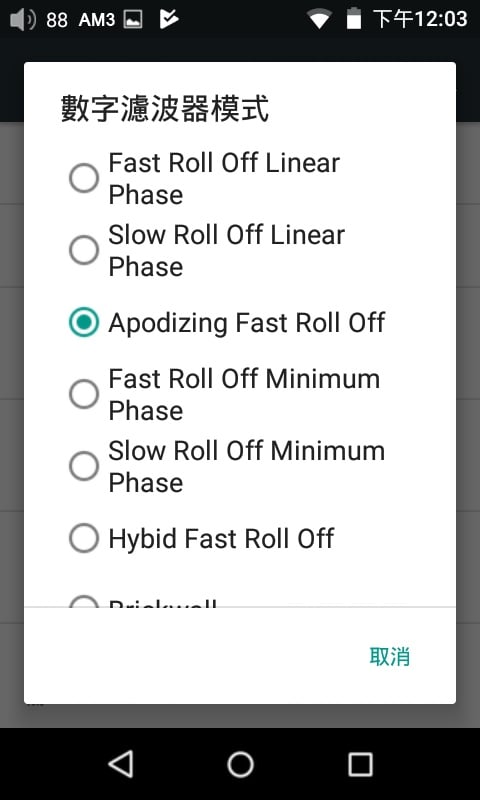
Task: Tap the 下午12:03 clock in status bar
Action: point(420,19)
